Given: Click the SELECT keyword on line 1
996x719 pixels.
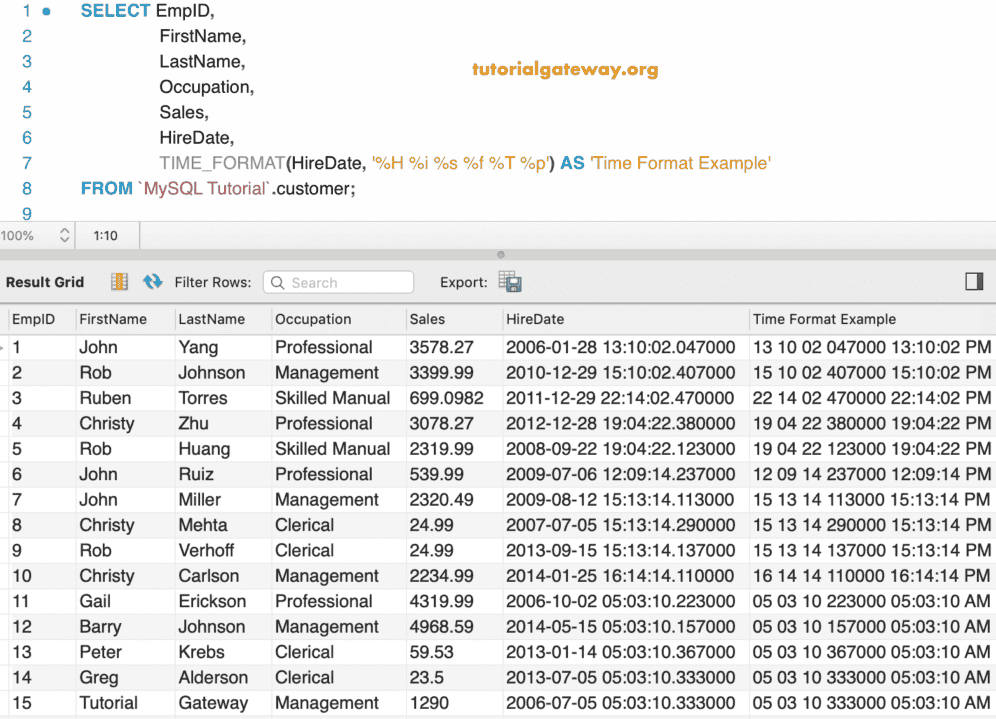Looking at the screenshot, I should click(116, 11).
